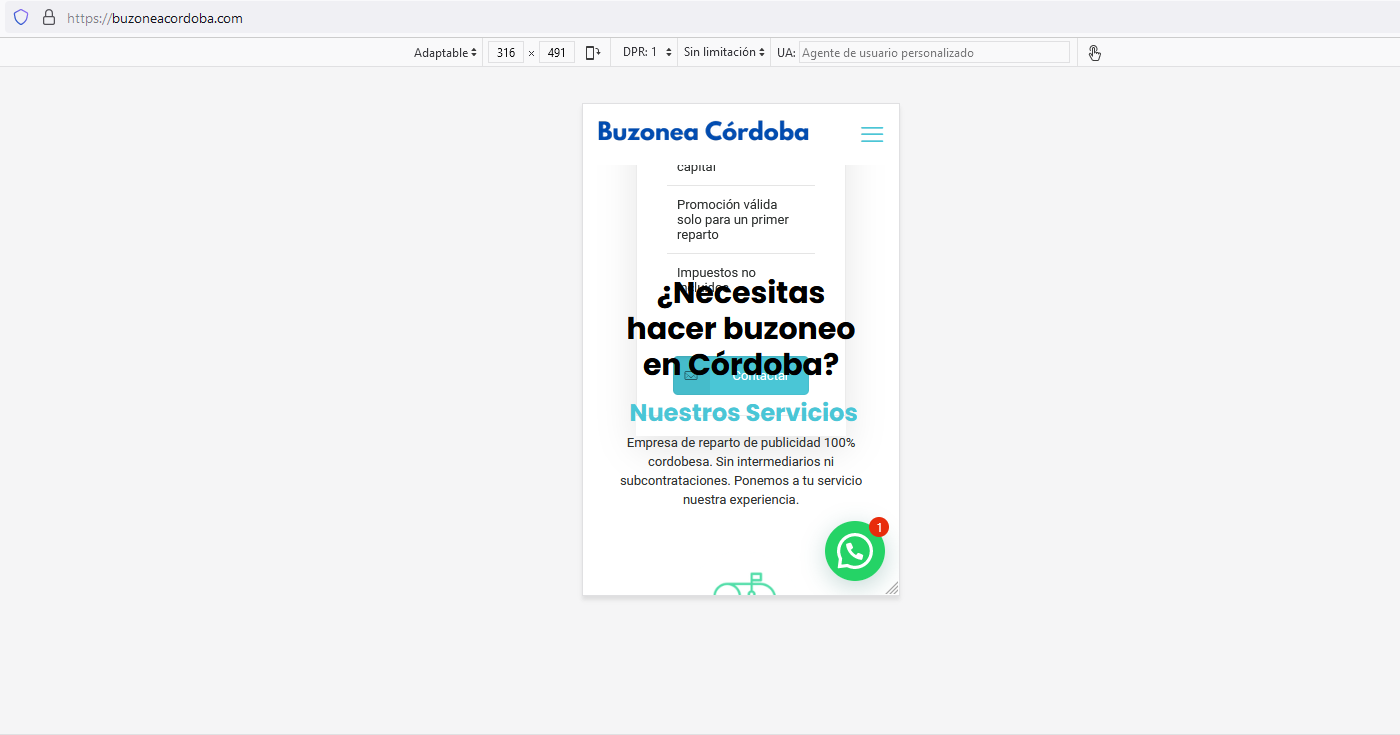Click the tracking protection shield icon

click(21, 18)
